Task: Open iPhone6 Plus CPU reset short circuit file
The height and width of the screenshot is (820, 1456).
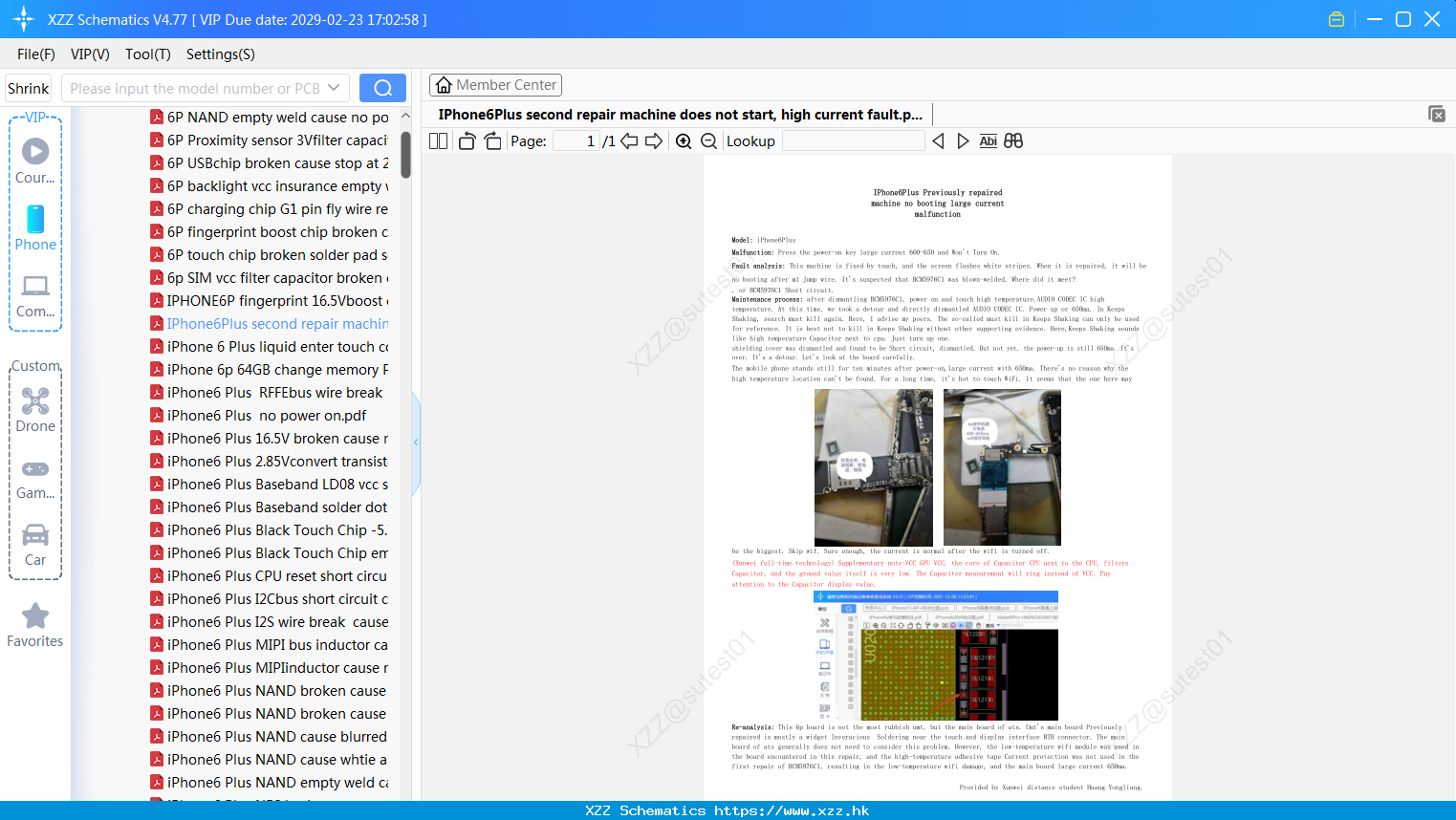Action: (270, 576)
